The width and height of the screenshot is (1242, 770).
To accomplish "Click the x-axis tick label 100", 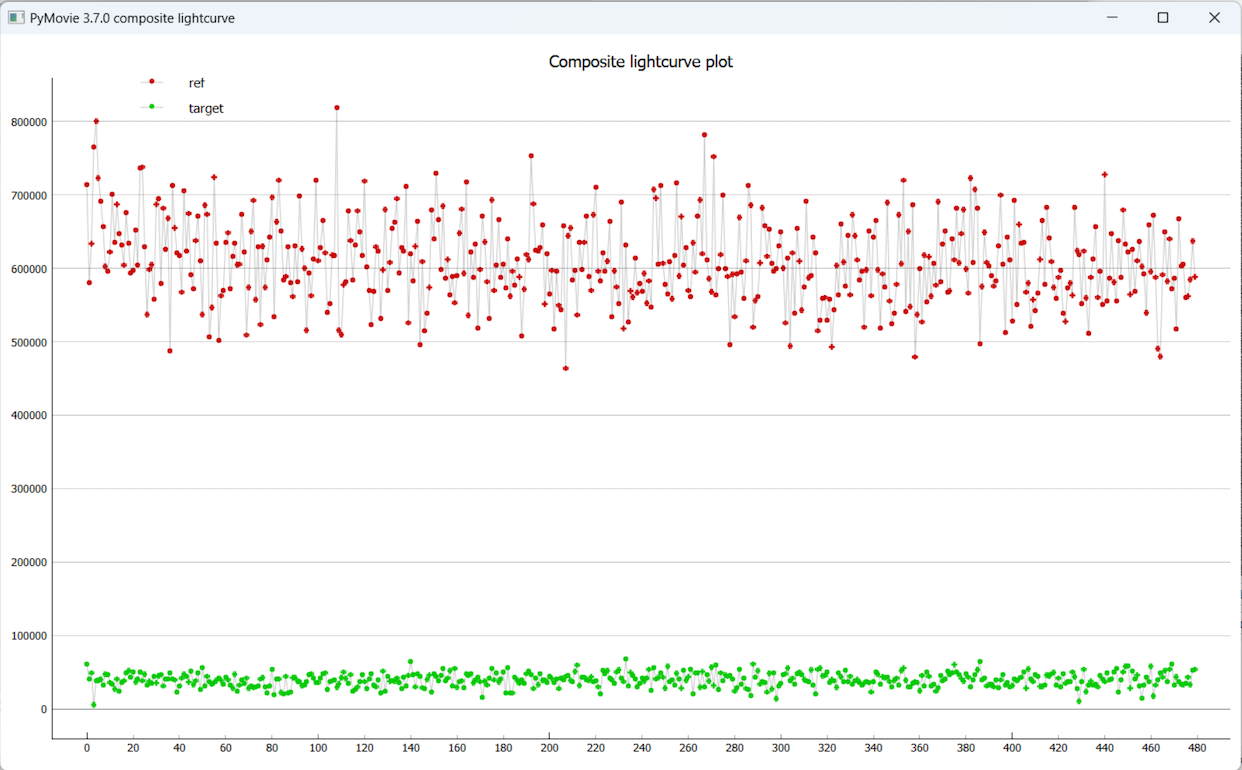I will pos(318,748).
